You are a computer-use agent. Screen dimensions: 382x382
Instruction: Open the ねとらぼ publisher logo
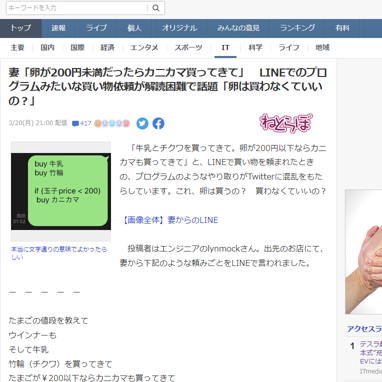click(x=286, y=123)
